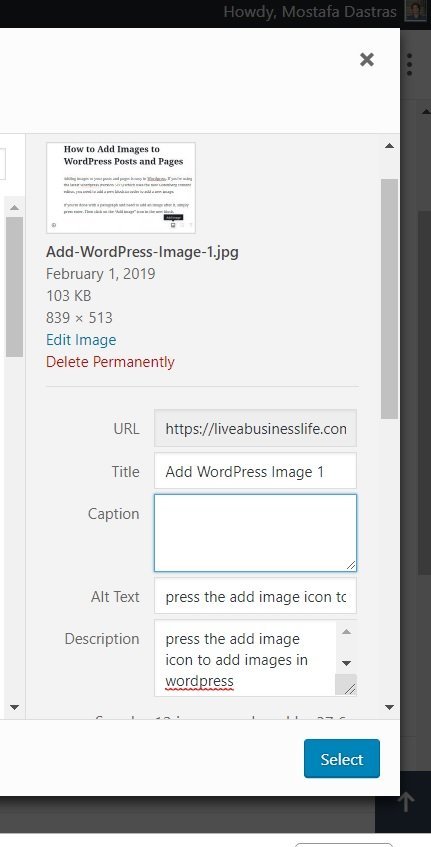This screenshot has height=847, width=431.
Task: Click the Delete Permanently link
Action: 110,361
